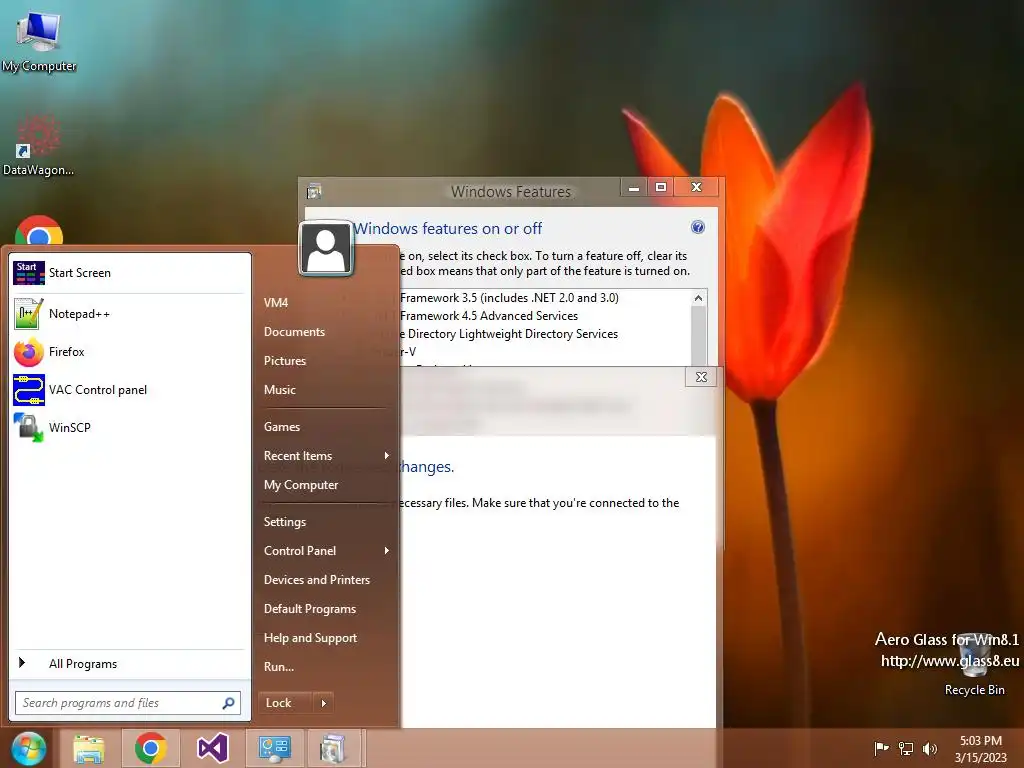Open Help and Support

[x=310, y=638]
